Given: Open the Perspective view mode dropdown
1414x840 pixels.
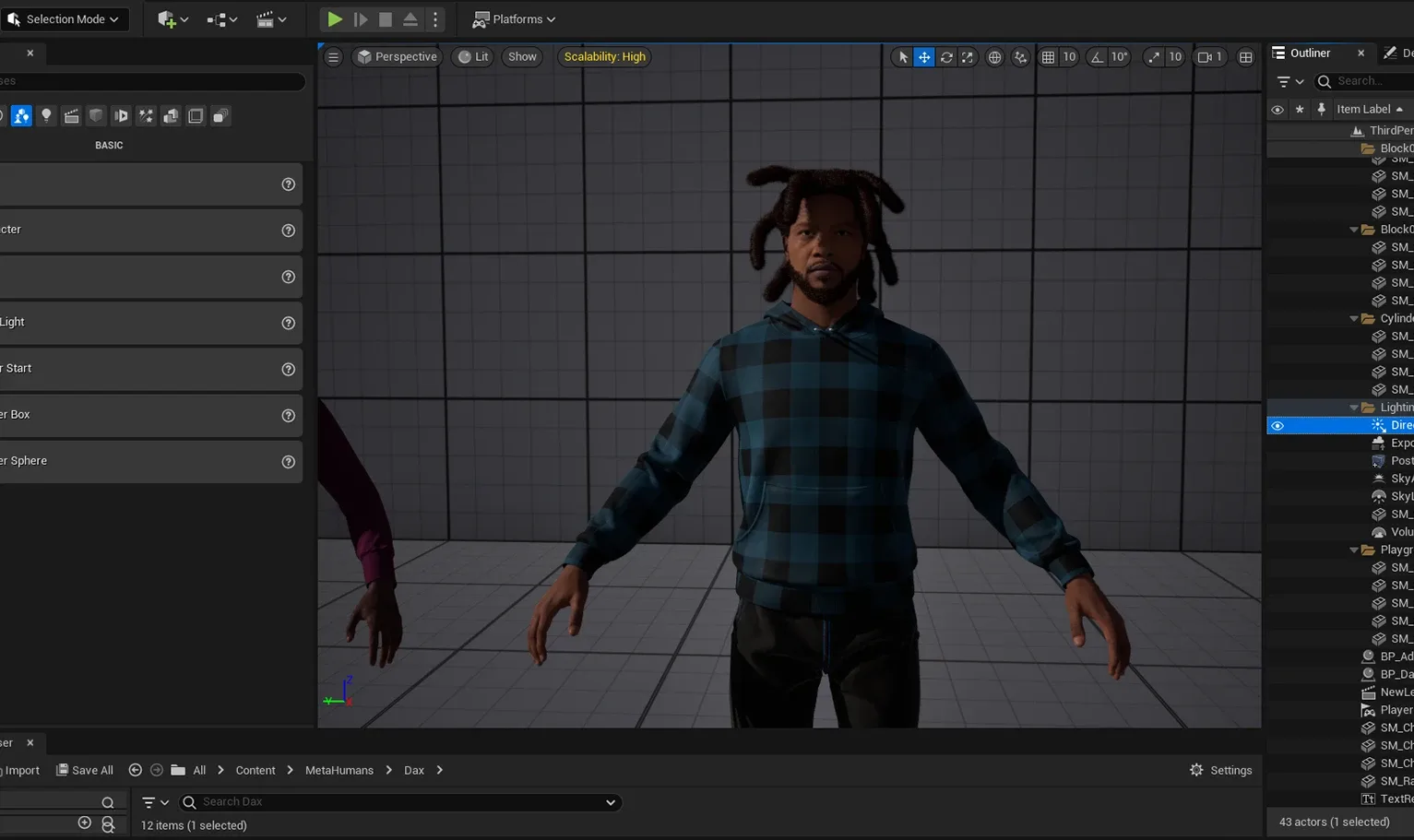Looking at the screenshot, I should click(x=397, y=56).
